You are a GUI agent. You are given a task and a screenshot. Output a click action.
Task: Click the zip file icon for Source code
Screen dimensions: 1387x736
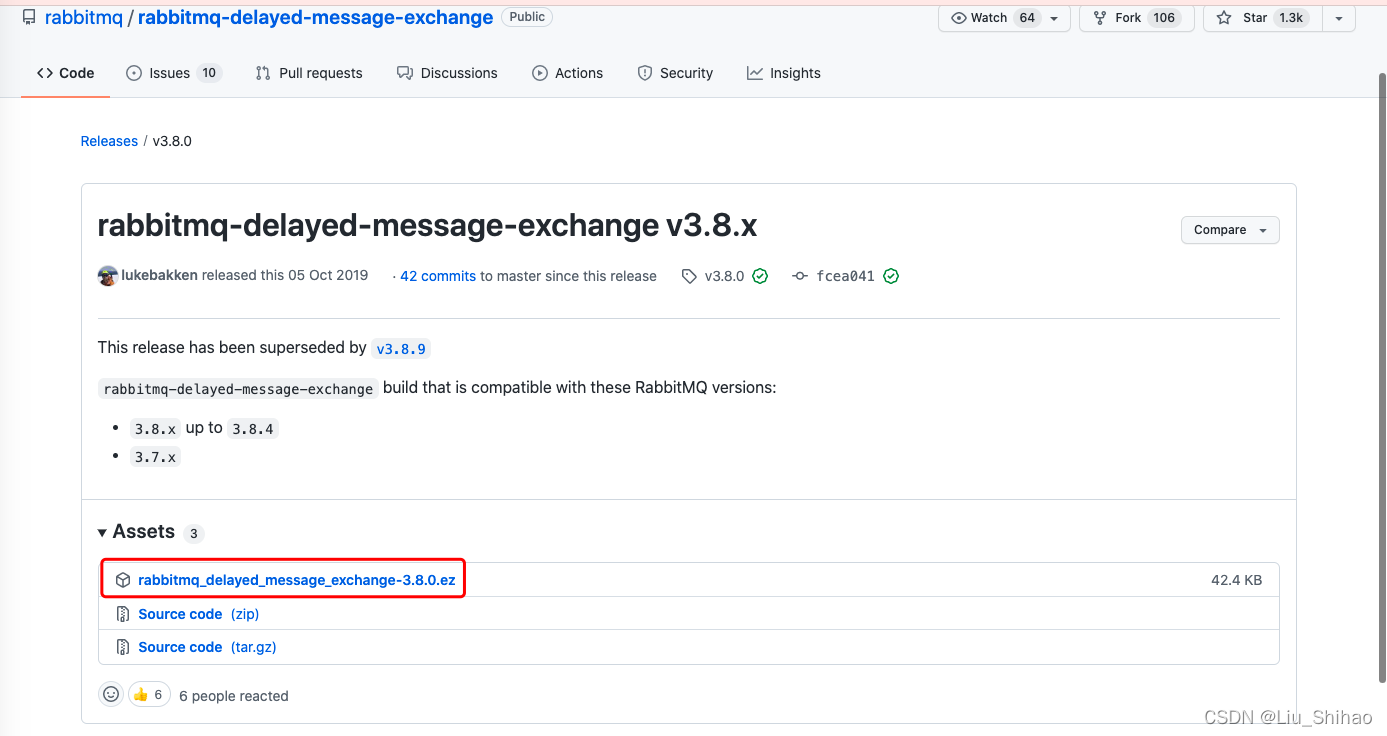[x=123, y=614]
